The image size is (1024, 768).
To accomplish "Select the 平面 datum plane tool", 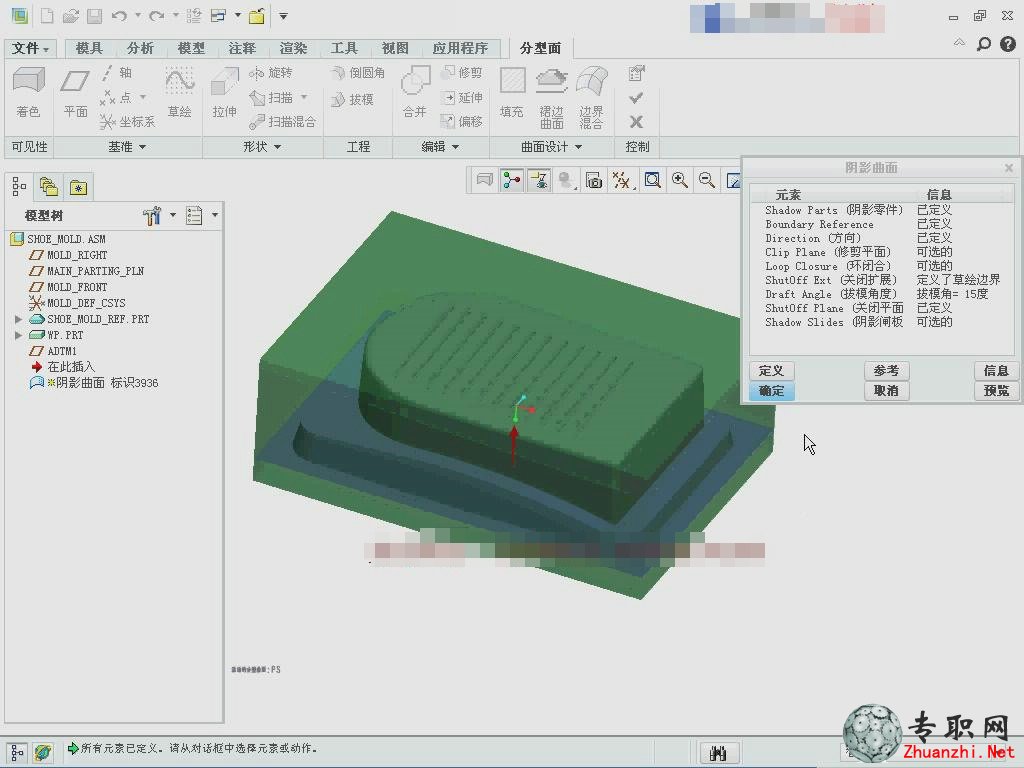I will click(75, 92).
